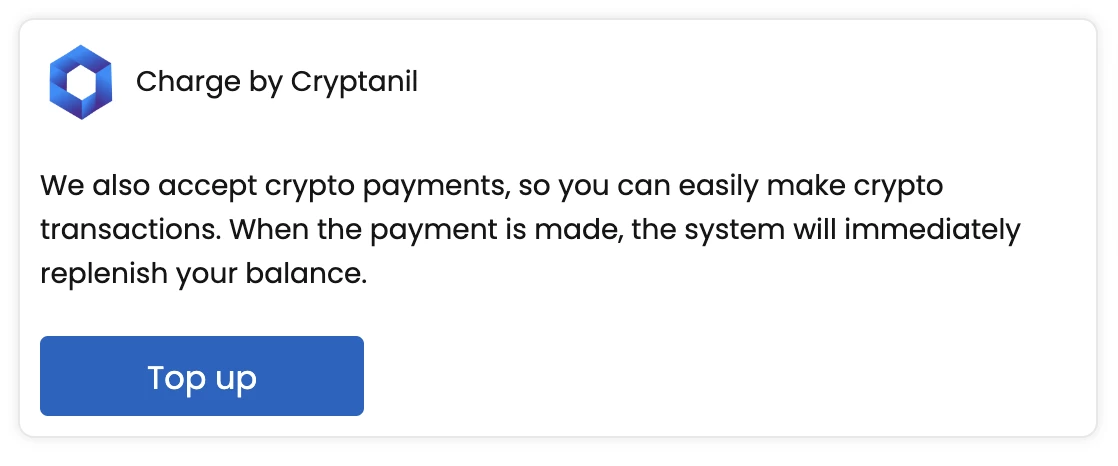Click the left edge of Top up button
This screenshot has width=1118, height=466.
(x=48, y=376)
